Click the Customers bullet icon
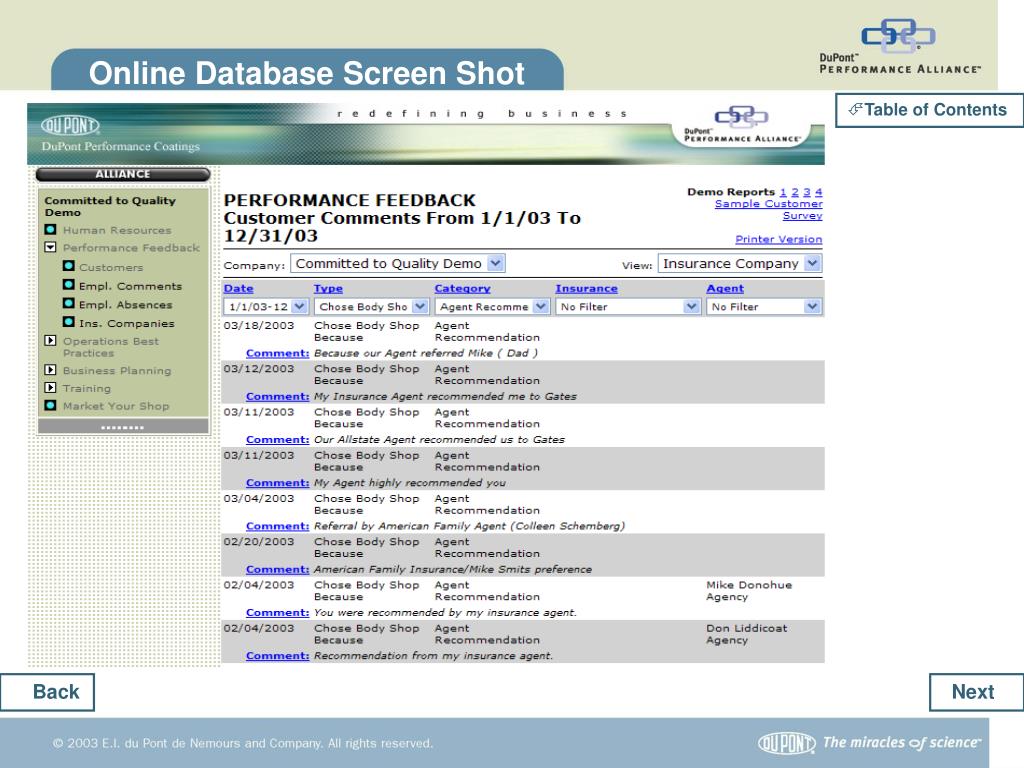Image resolution: width=1024 pixels, height=768 pixels. pos(69,267)
